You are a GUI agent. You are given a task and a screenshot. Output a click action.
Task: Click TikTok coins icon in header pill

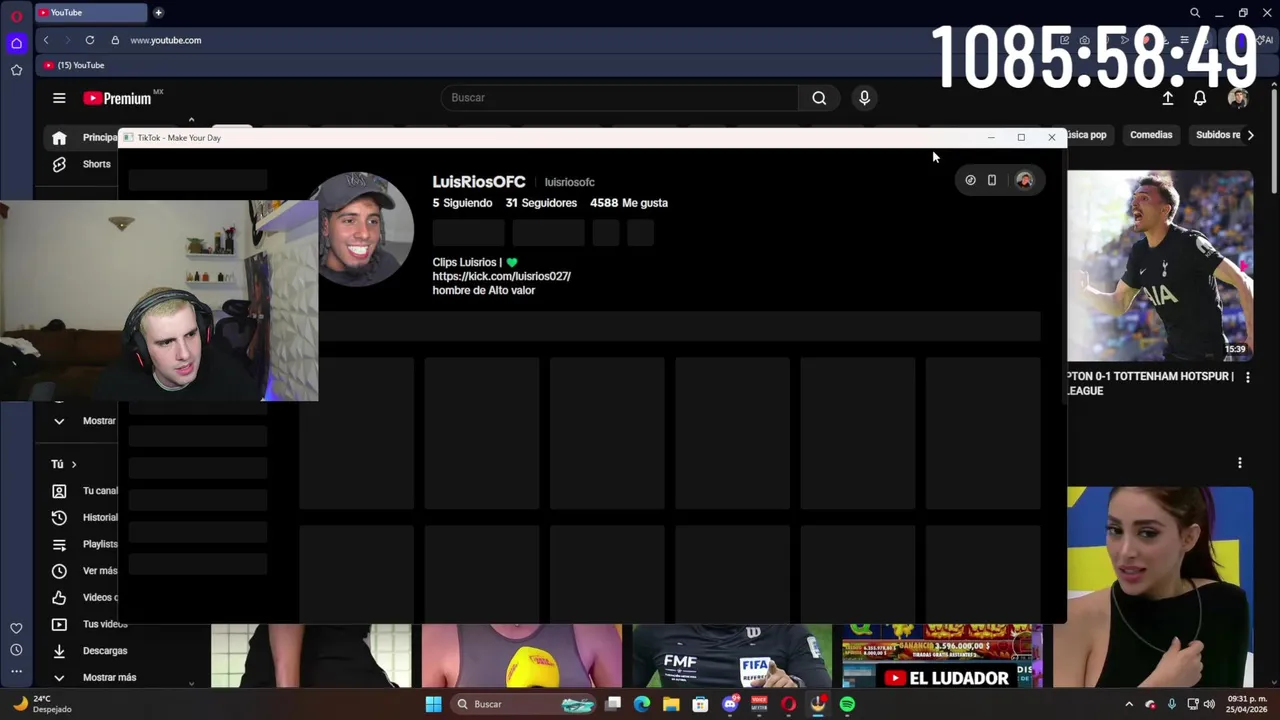[x=970, y=181]
